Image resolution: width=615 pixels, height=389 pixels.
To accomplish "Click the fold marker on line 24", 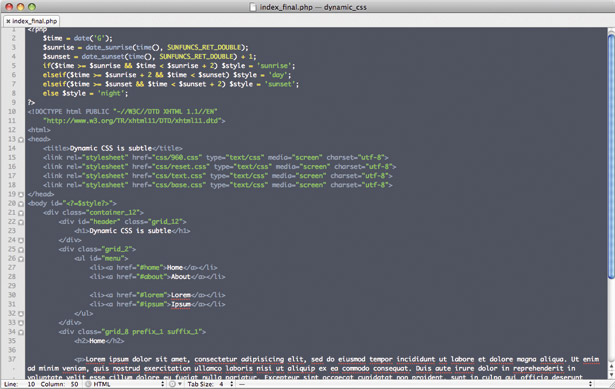I will point(21,240).
